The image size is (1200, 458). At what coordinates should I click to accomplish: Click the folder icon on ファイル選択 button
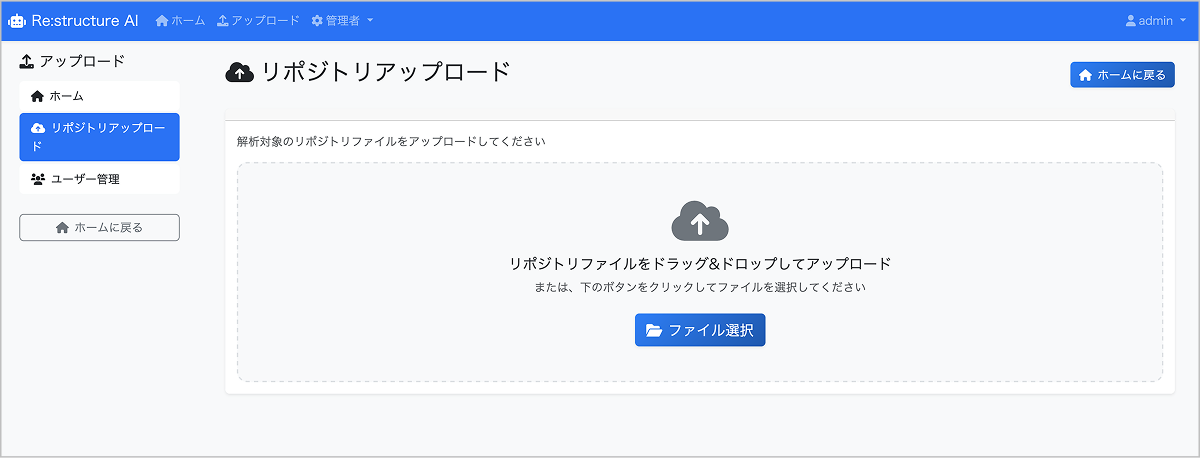pos(654,330)
